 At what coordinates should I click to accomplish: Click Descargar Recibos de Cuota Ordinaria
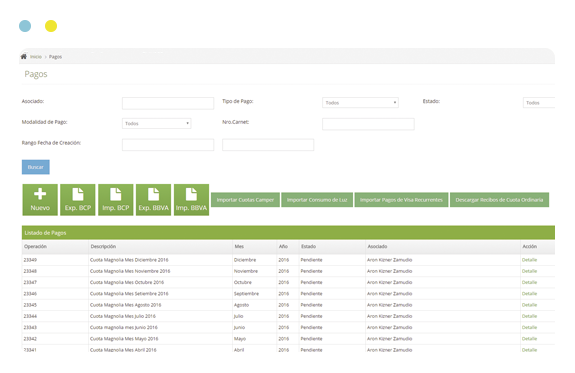pos(499,200)
